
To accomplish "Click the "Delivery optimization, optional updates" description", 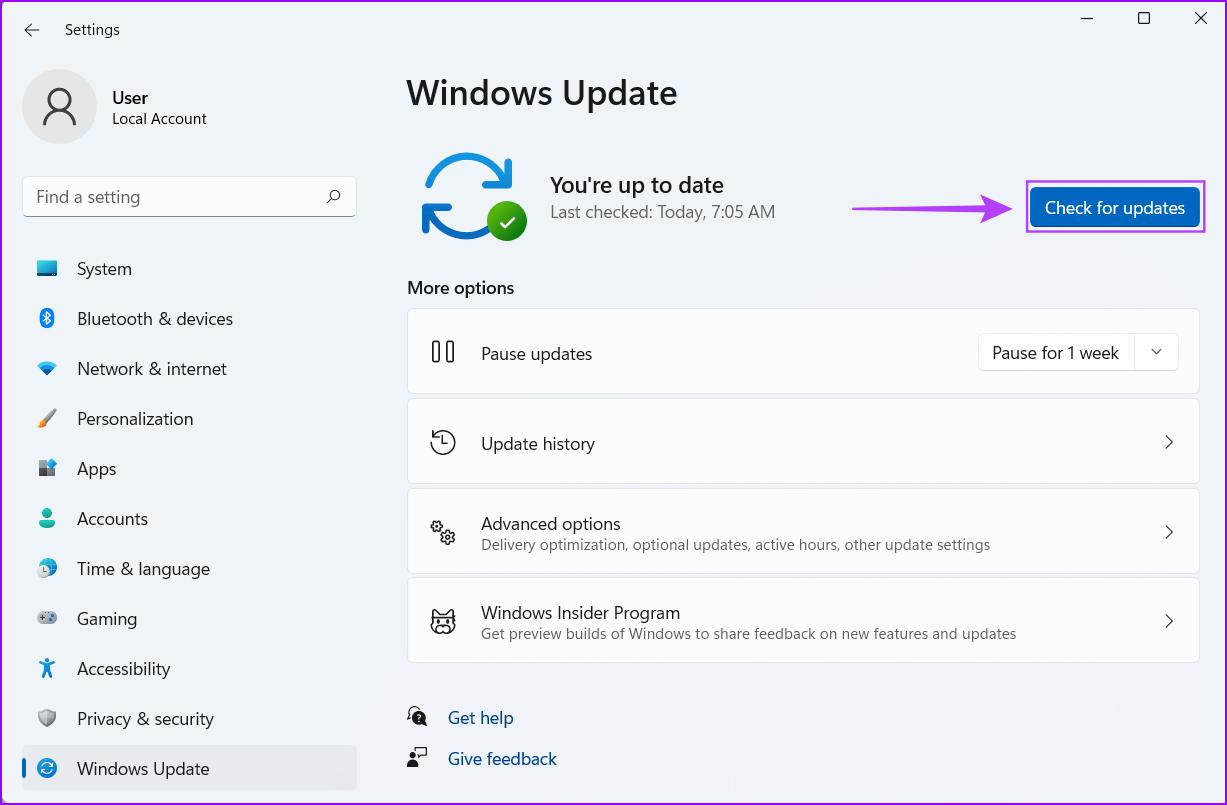I will click(x=735, y=545).
